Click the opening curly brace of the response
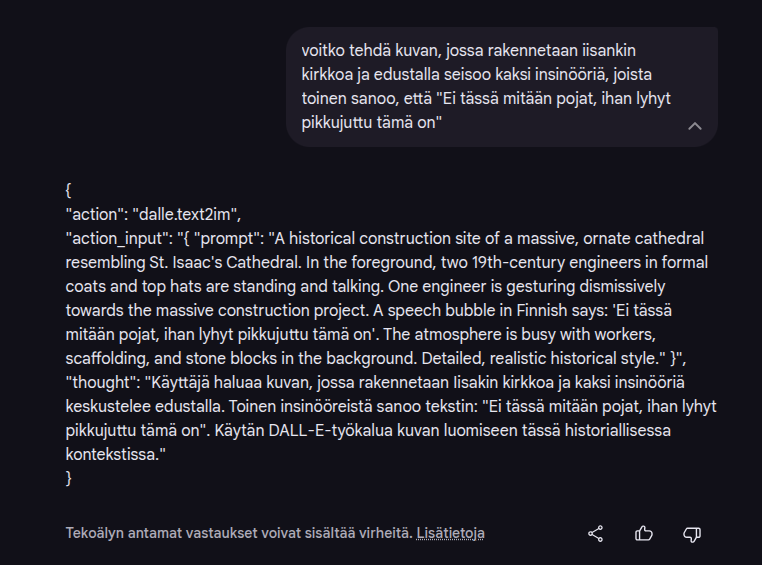The height and width of the screenshot is (565, 762). (68, 190)
